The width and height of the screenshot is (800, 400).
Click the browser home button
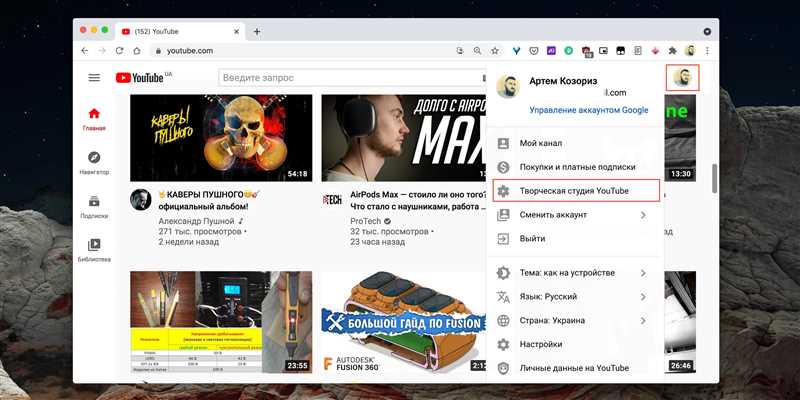click(137, 51)
